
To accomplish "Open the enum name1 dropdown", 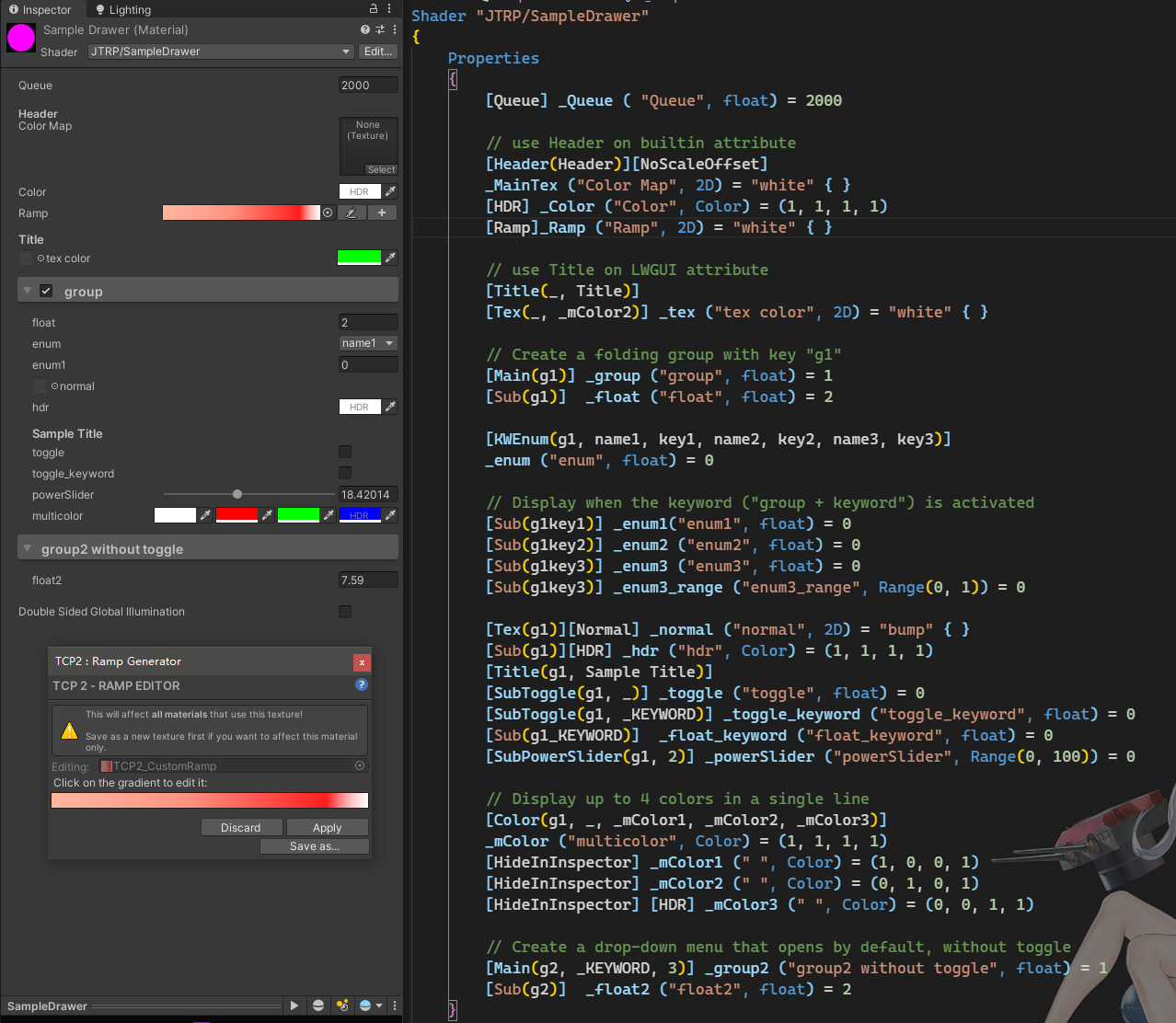I will point(368,343).
